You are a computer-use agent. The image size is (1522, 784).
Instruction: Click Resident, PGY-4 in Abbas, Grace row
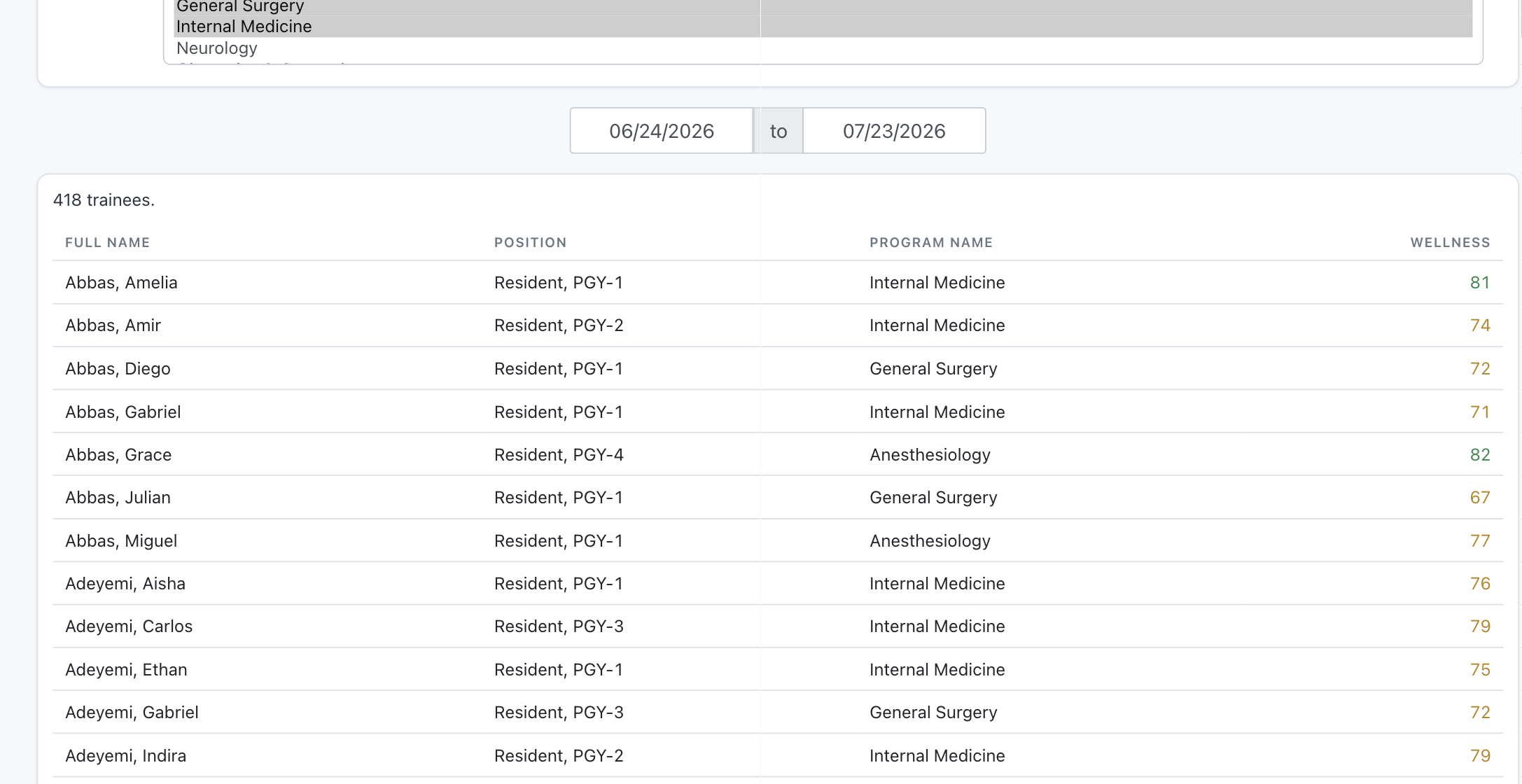click(x=559, y=455)
